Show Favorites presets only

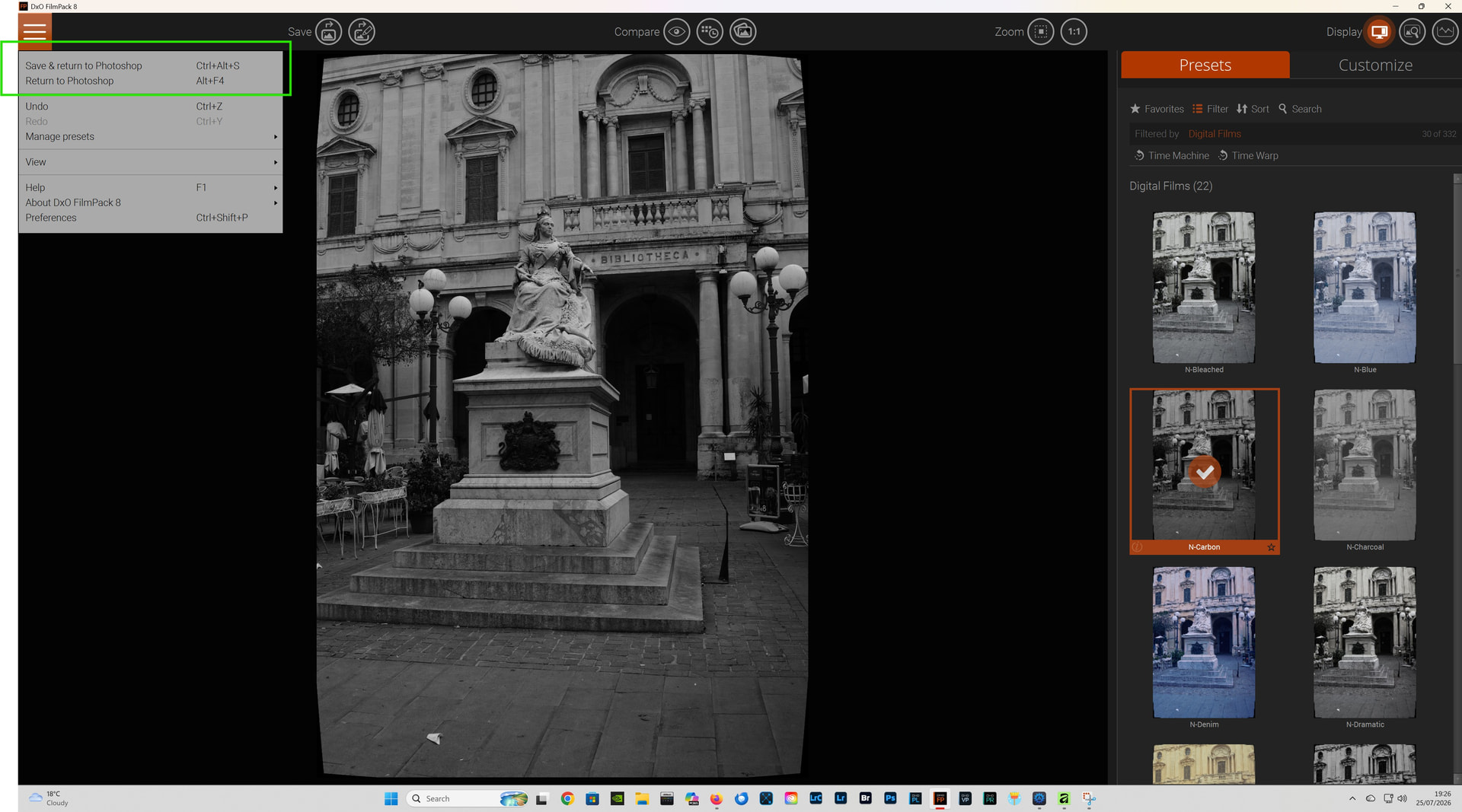click(x=1157, y=109)
